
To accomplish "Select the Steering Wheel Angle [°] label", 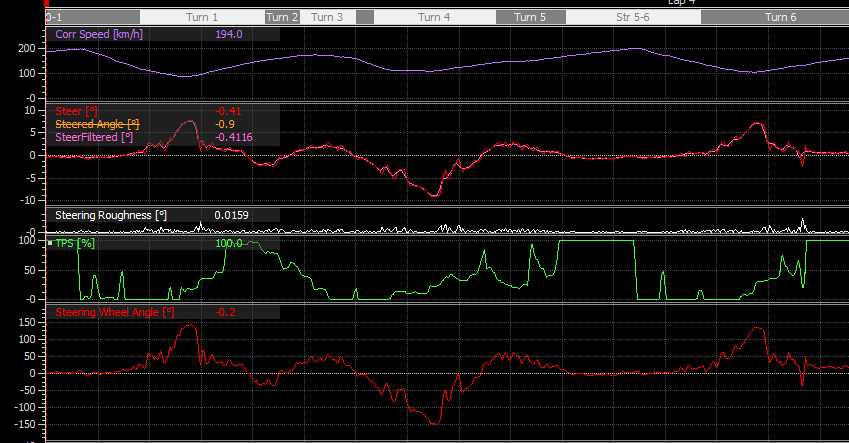I will [115, 312].
